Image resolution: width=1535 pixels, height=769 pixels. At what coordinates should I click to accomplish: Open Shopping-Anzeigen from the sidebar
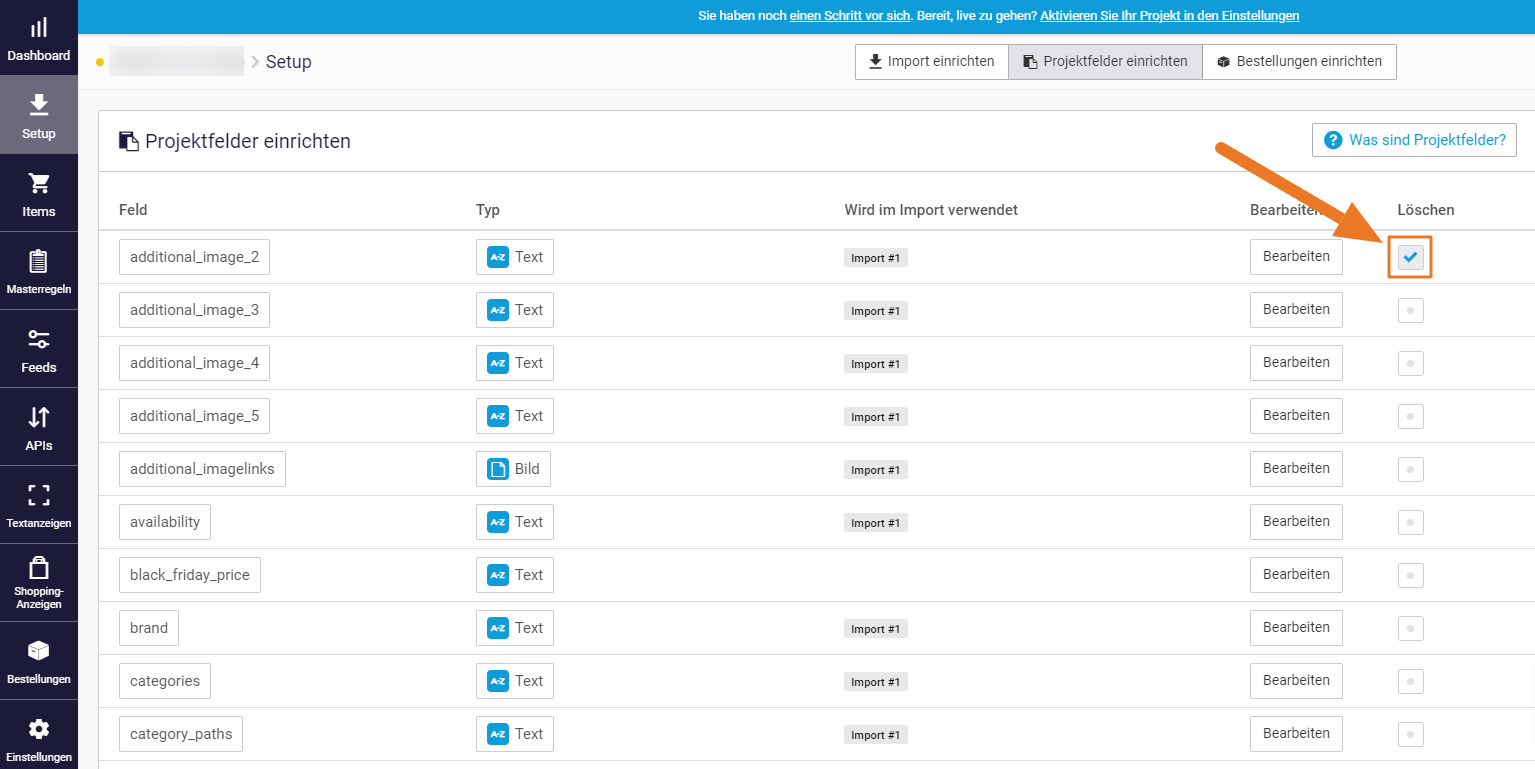pyautogui.click(x=38, y=582)
